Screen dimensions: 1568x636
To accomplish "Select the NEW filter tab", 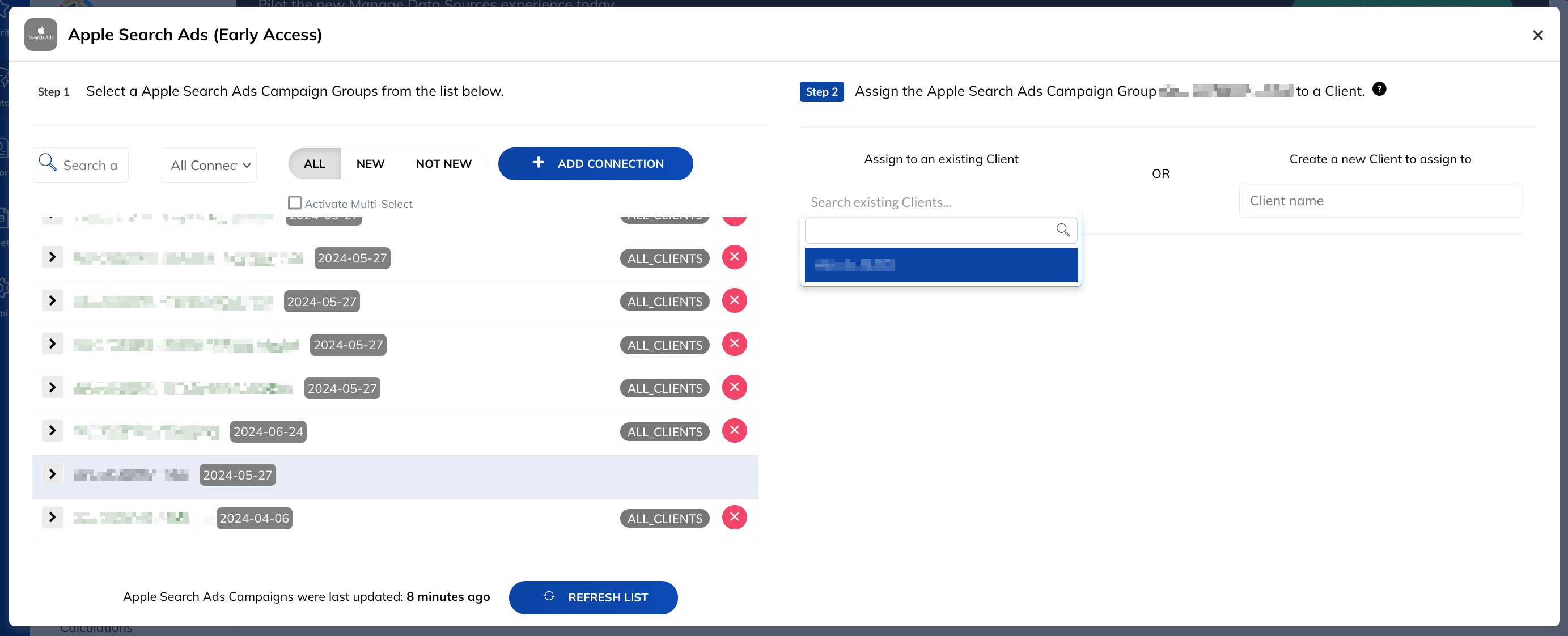I will pyautogui.click(x=370, y=164).
